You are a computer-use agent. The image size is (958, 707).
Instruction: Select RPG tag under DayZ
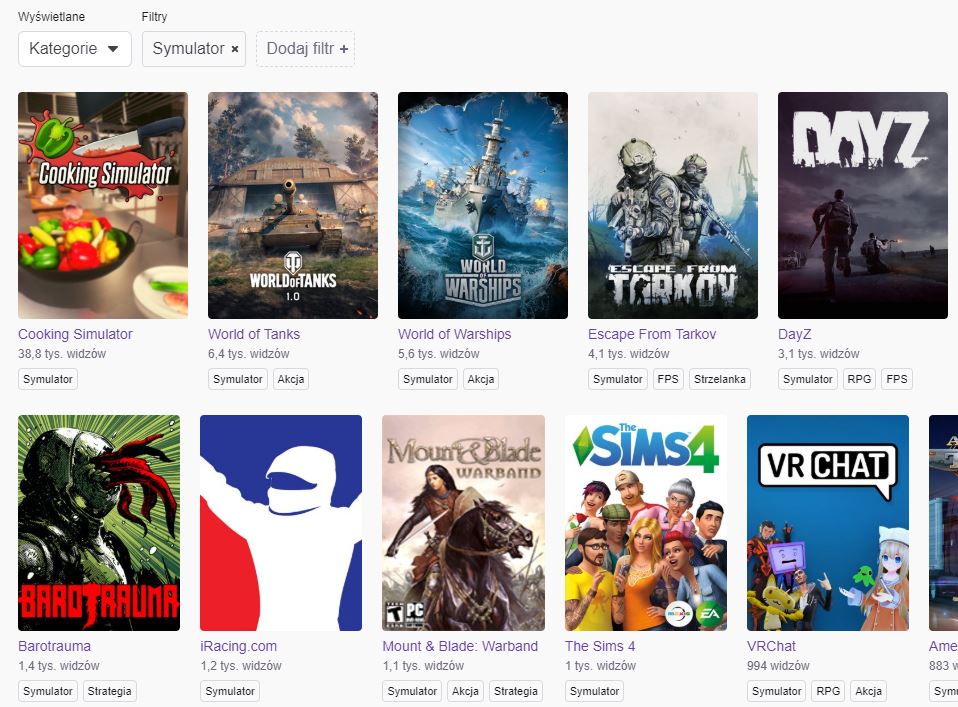(859, 379)
